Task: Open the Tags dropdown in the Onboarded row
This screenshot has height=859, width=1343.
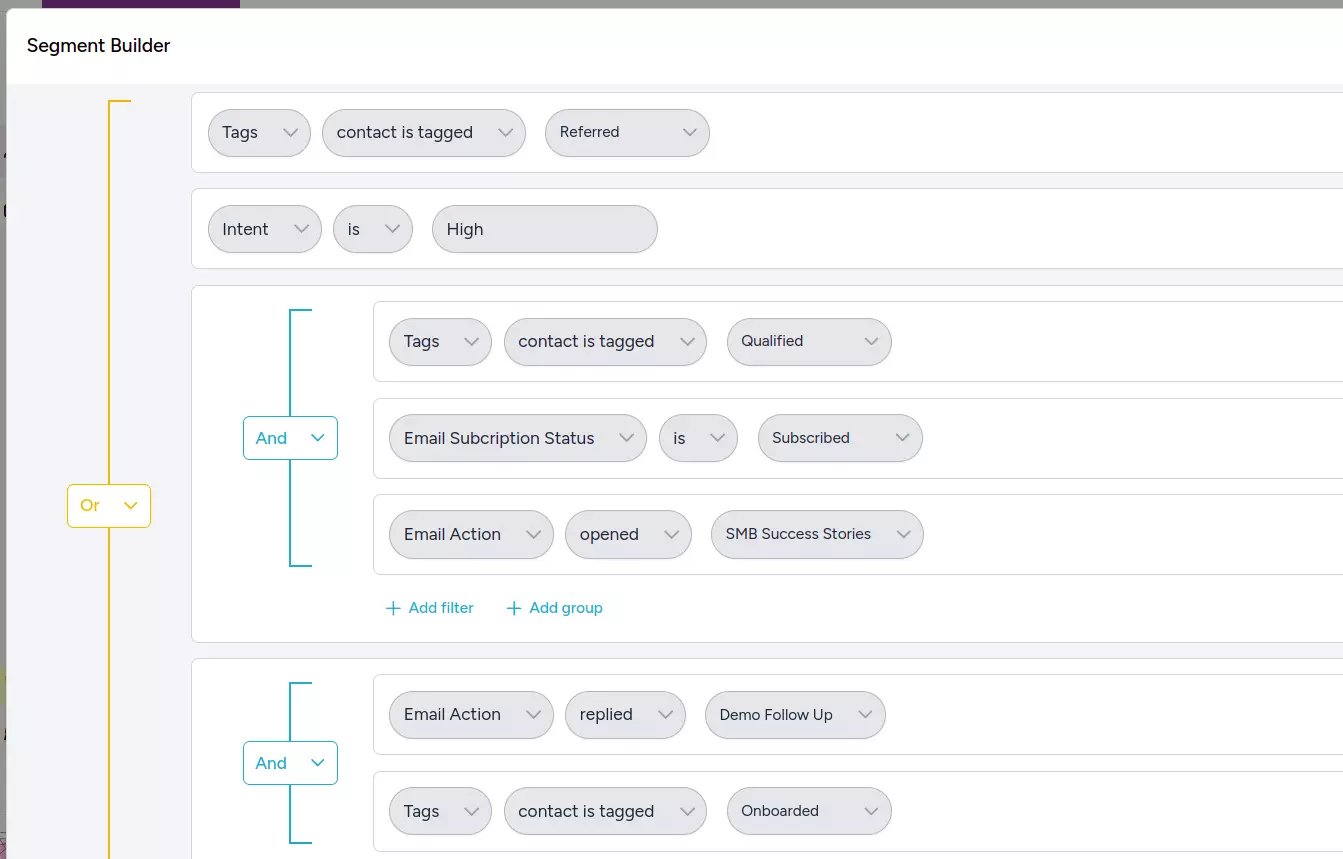Action: coord(440,811)
